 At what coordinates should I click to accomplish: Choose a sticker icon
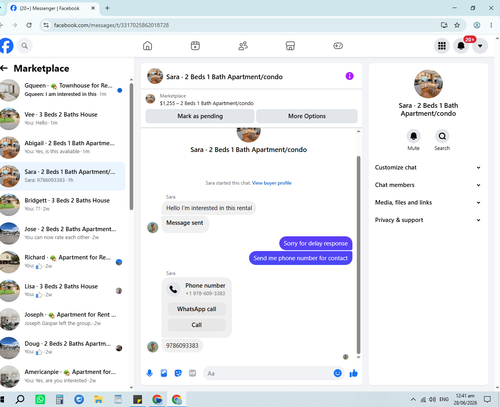178,373
